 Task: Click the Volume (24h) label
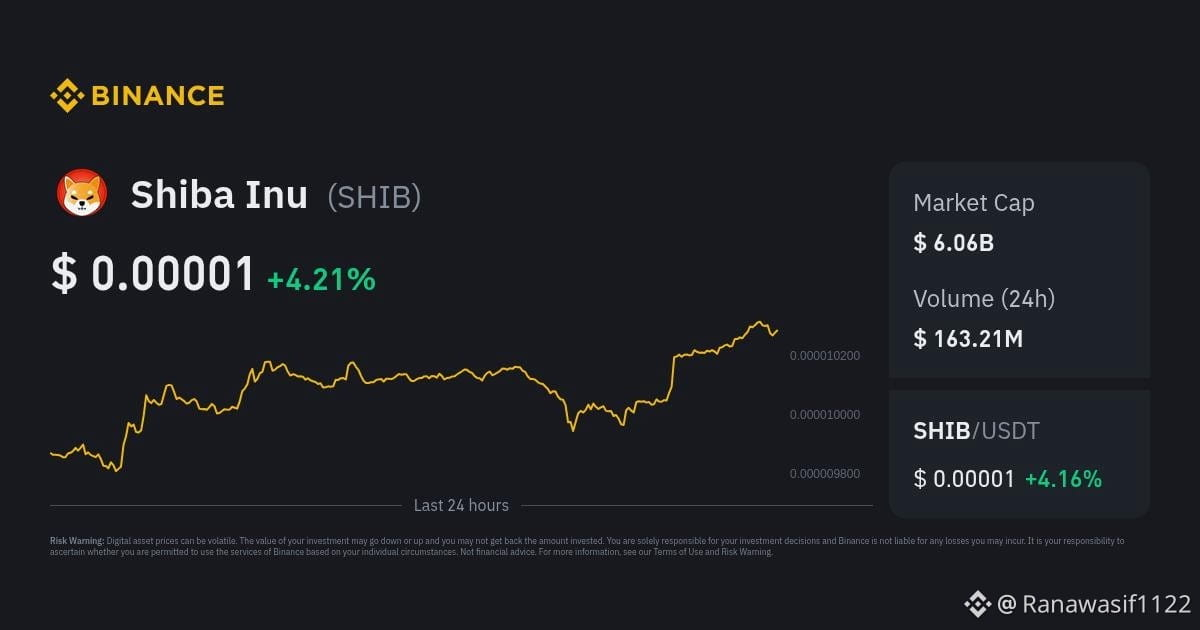click(984, 298)
